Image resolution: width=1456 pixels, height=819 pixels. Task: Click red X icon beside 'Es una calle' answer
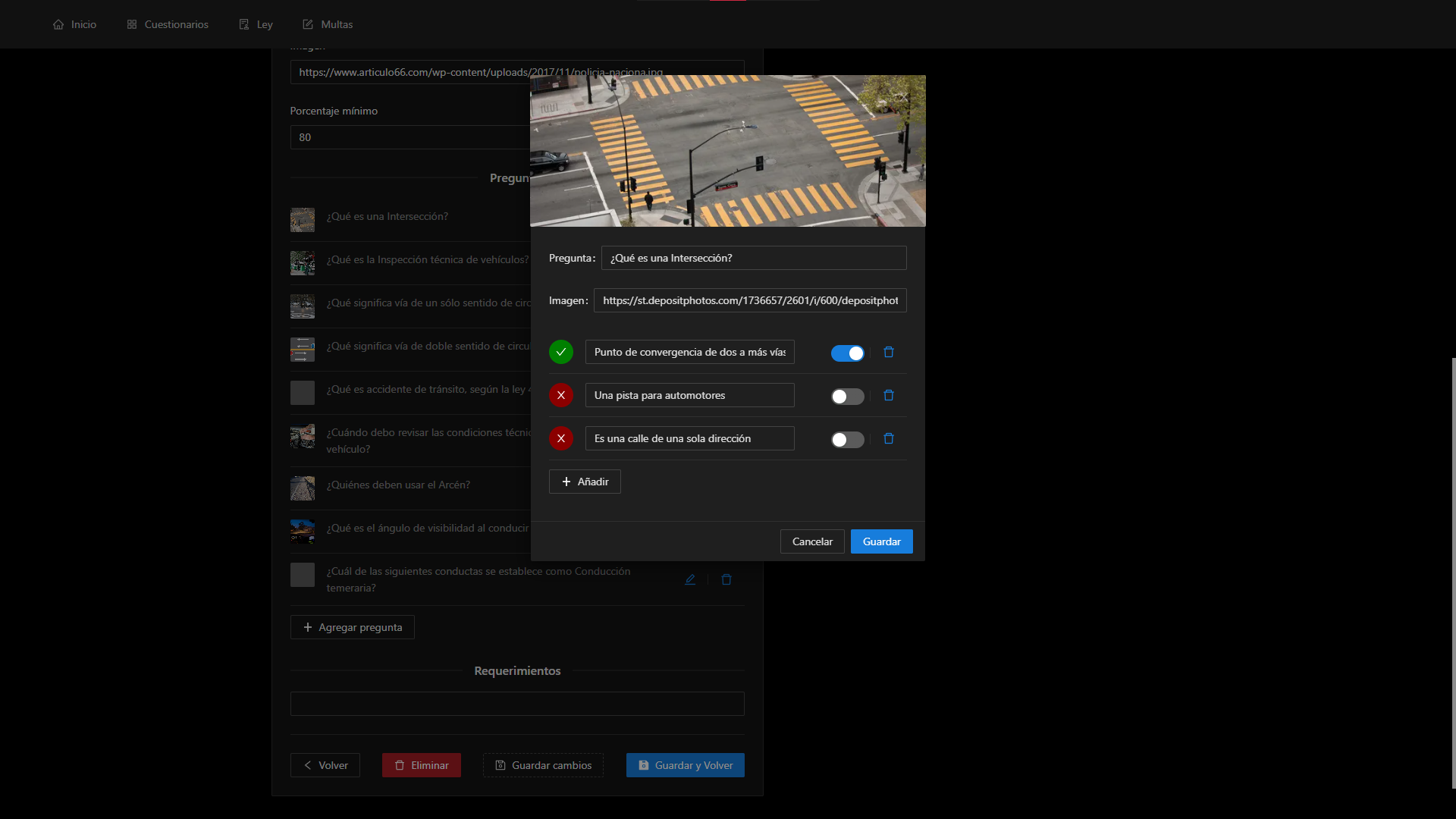(x=561, y=438)
